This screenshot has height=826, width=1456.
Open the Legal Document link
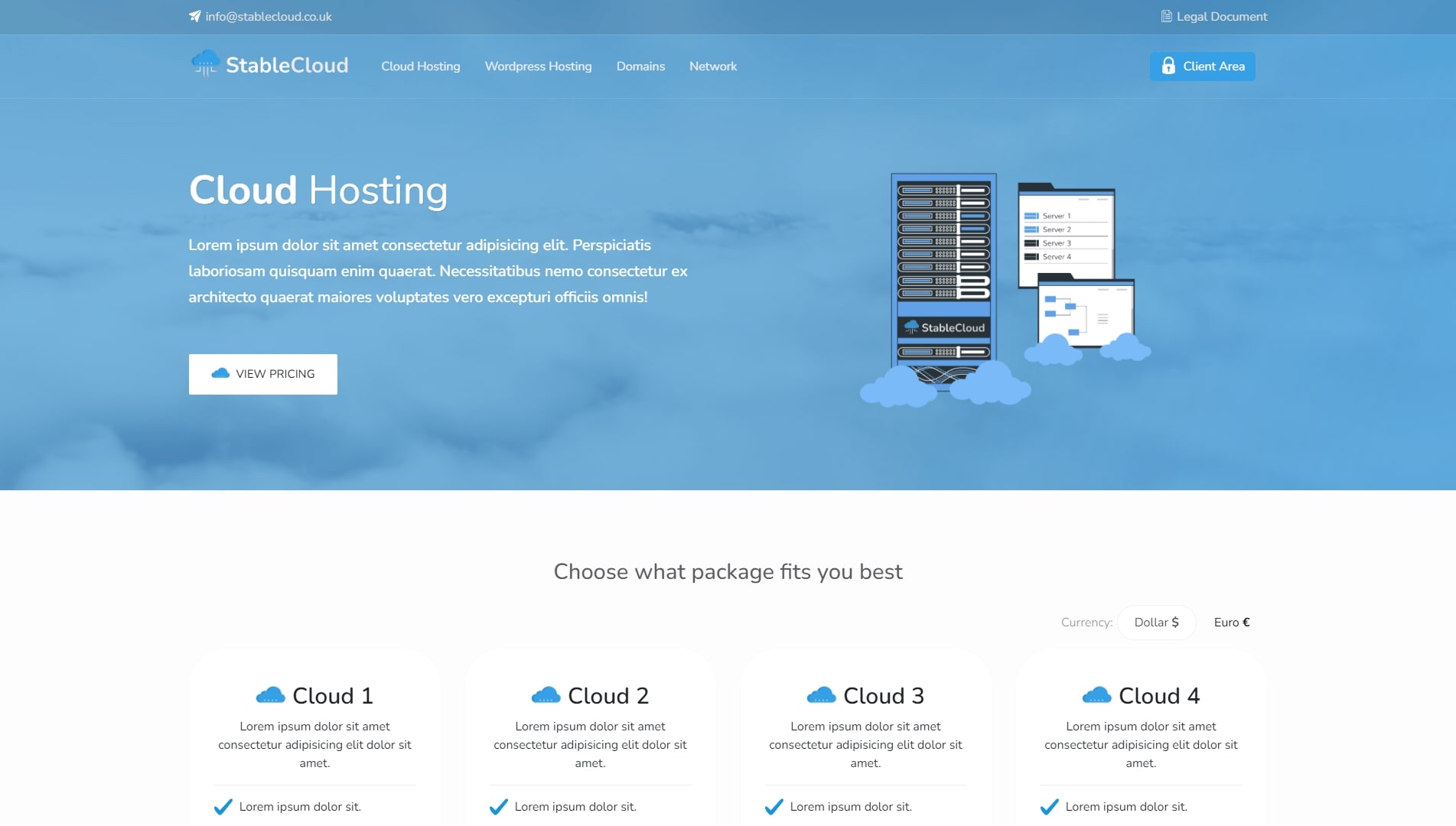tap(1221, 16)
